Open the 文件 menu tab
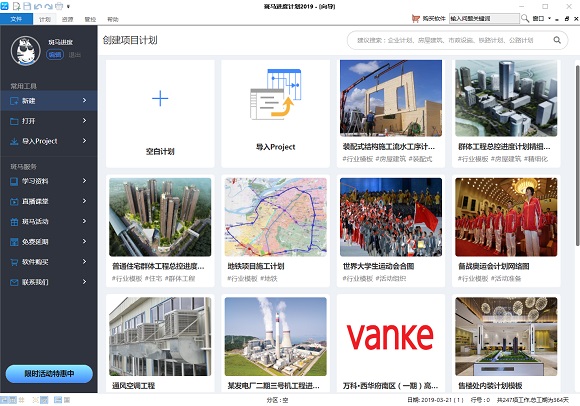580x406 pixels. coord(16,19)
